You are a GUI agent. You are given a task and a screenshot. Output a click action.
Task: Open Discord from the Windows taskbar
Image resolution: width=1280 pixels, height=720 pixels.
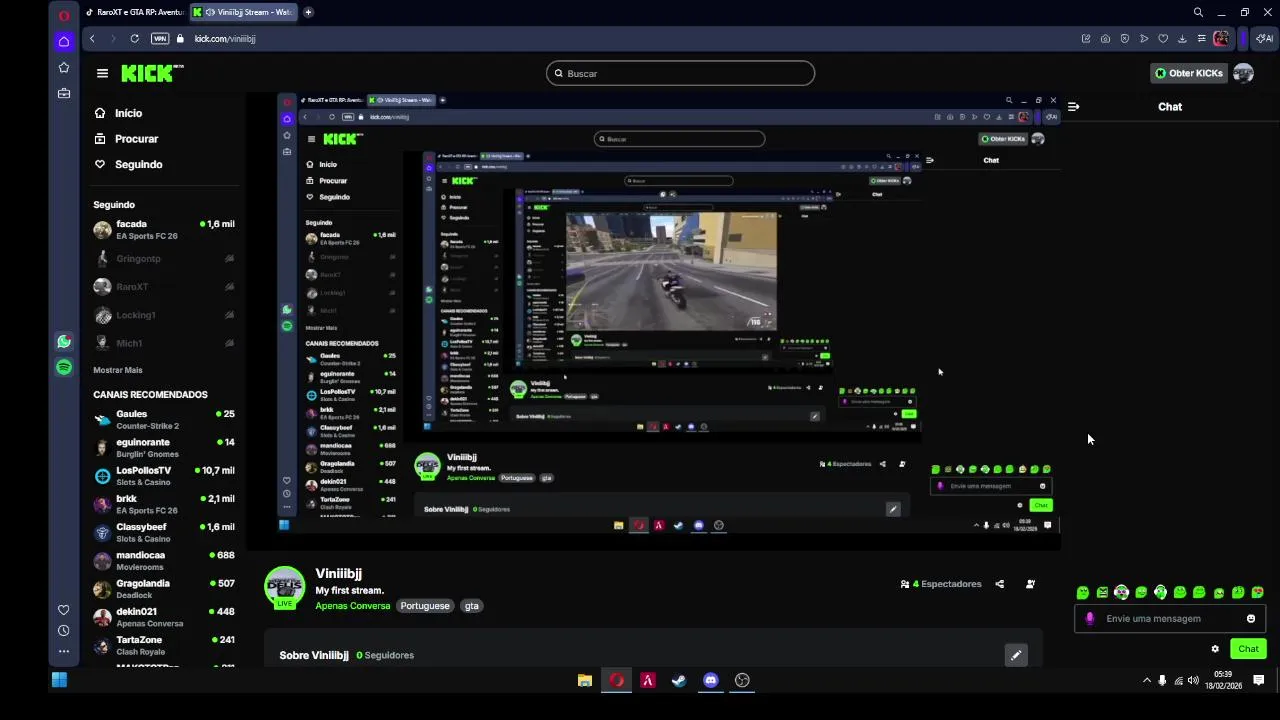coord(711,681)
